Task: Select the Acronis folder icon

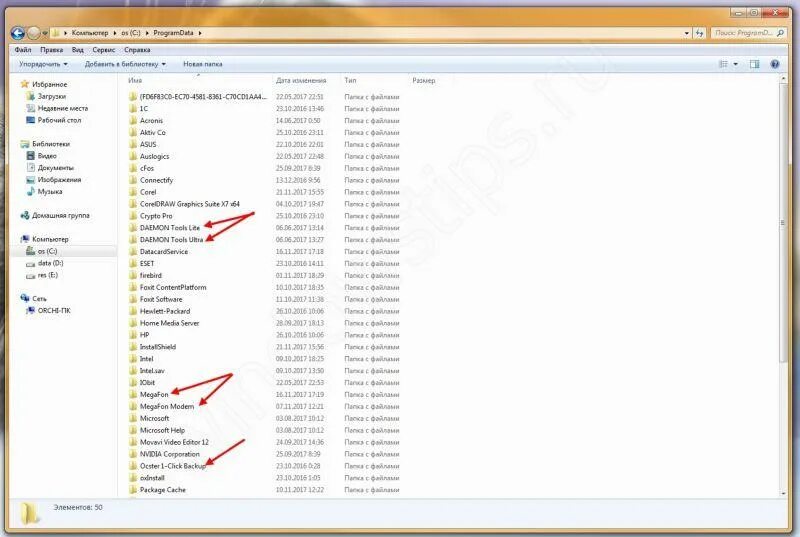Action: (133, 120)
